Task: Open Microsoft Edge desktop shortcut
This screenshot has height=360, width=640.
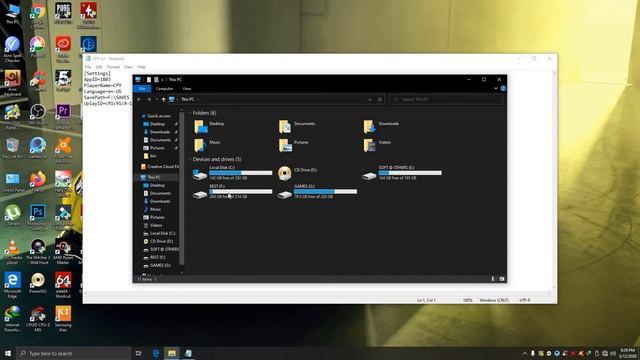Action: [x=12, y=285]
